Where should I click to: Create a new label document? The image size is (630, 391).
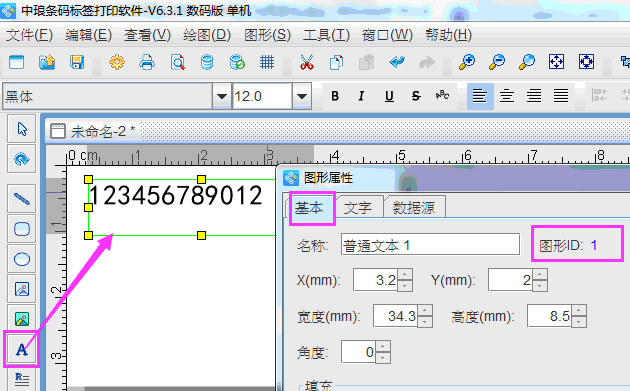[x=16, y=62]
